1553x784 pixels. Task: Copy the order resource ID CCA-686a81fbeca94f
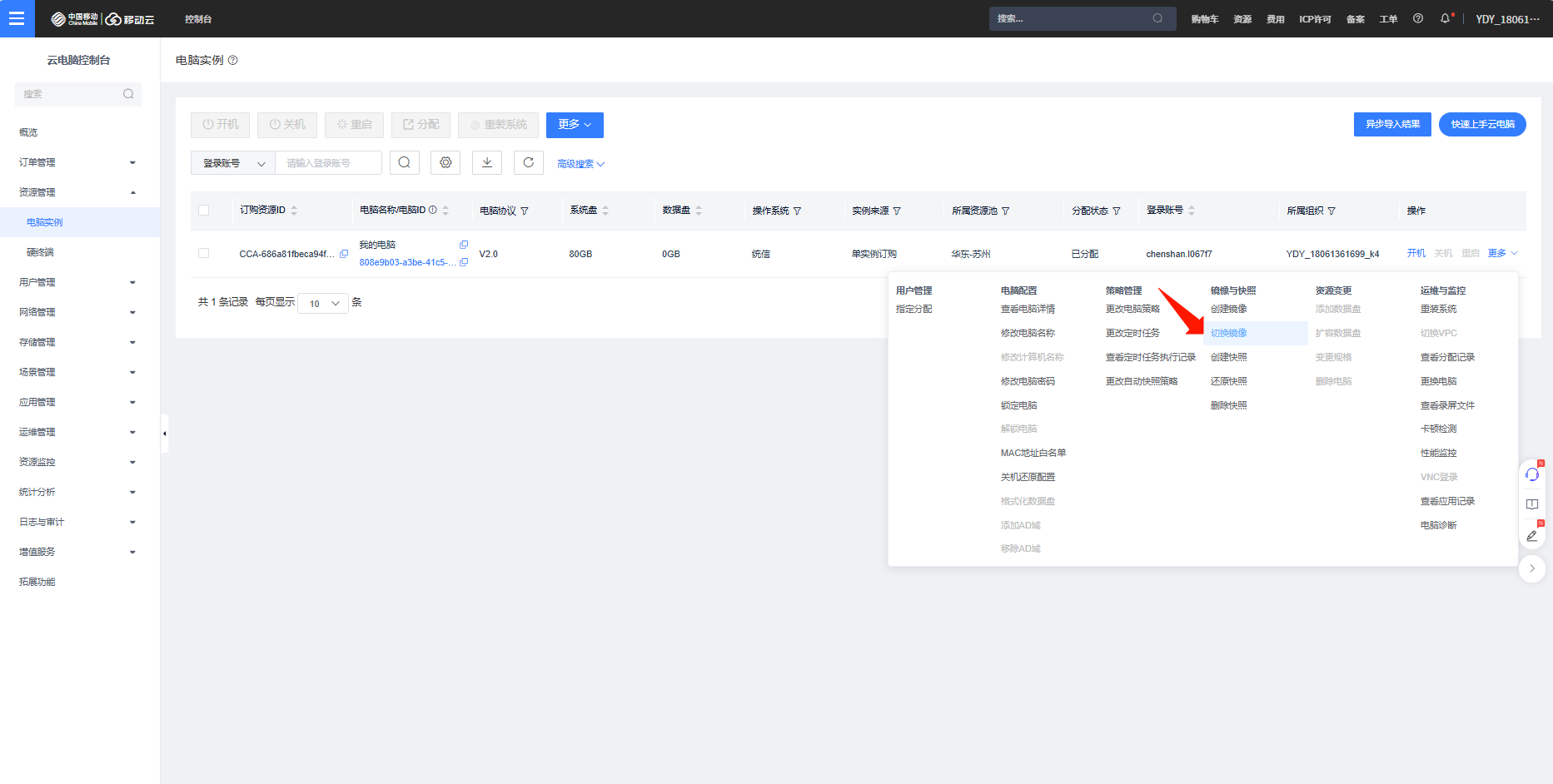click(x=344, y=254)
